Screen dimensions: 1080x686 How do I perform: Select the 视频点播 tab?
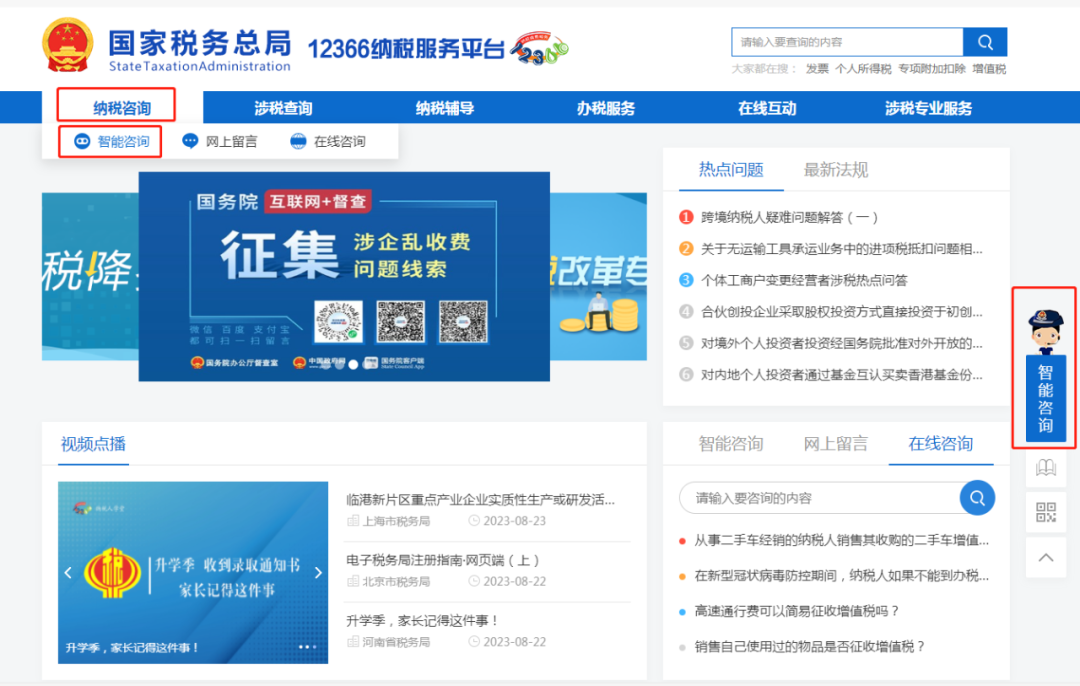pyautogui.click(x=93, y=444)
